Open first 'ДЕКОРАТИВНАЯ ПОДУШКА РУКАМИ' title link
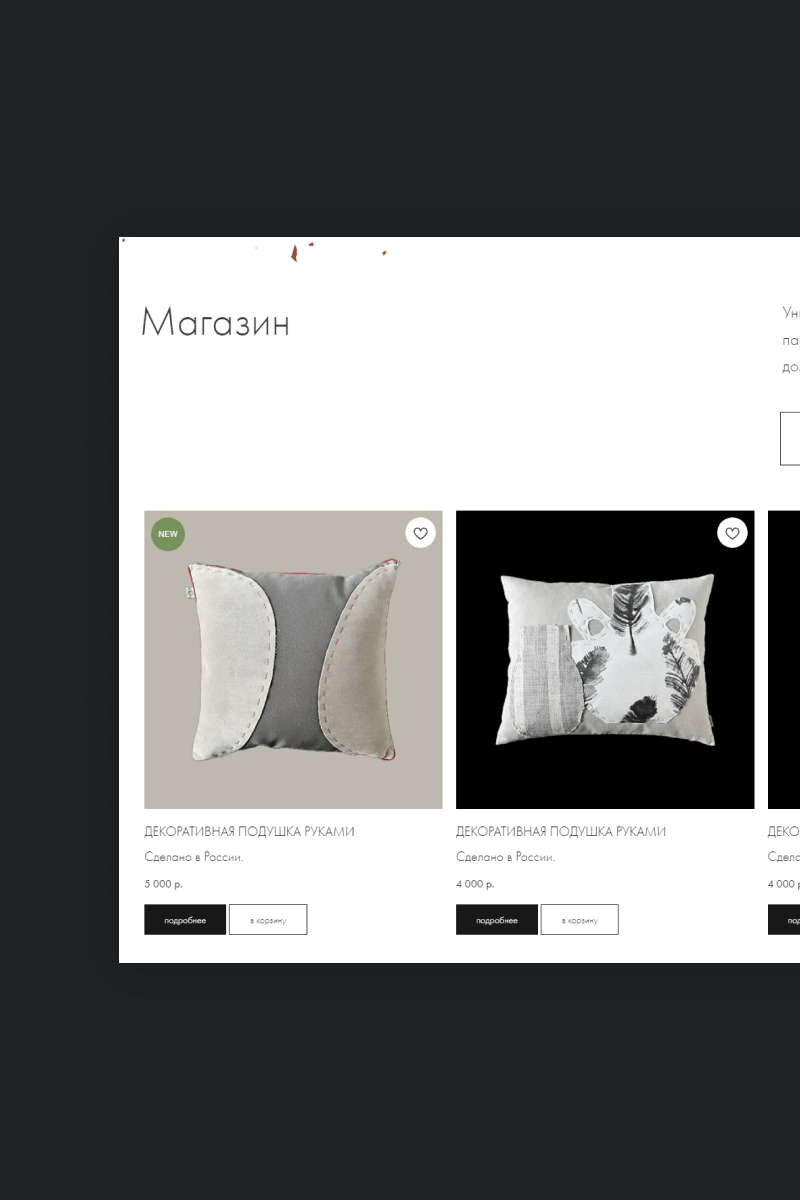800x1200 pixels. 249,832
